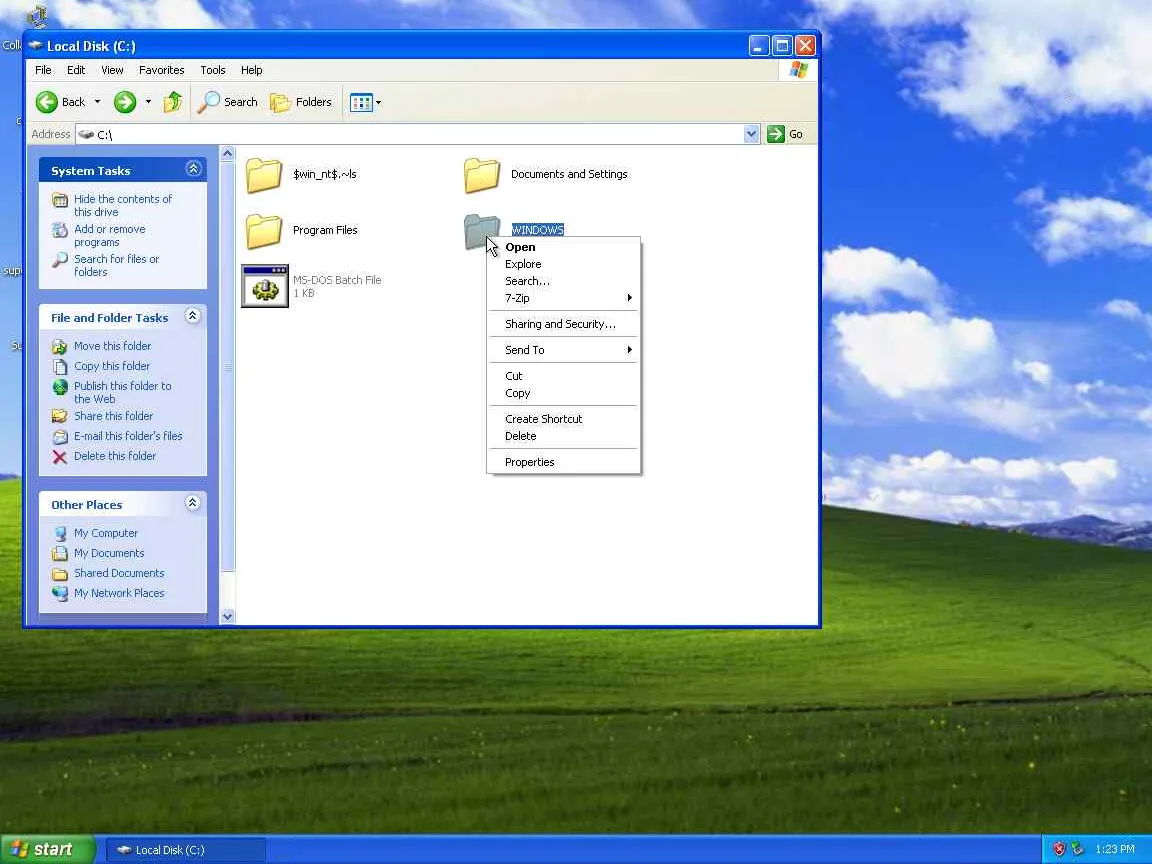Select the $win_nt$.~ls folder icon

264,175
